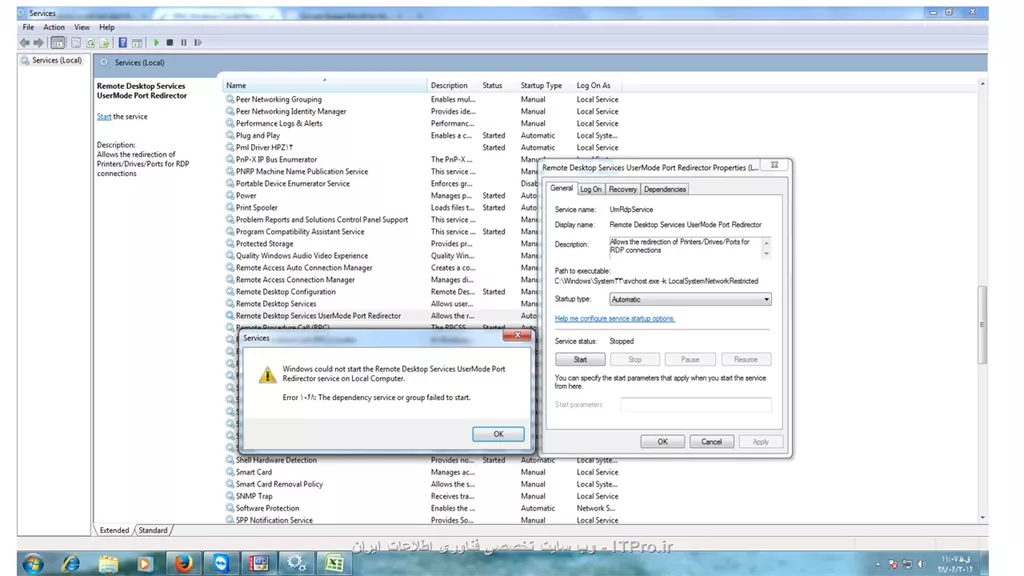
Task: Open the Startup type dropdown
Action: [690, 299]
